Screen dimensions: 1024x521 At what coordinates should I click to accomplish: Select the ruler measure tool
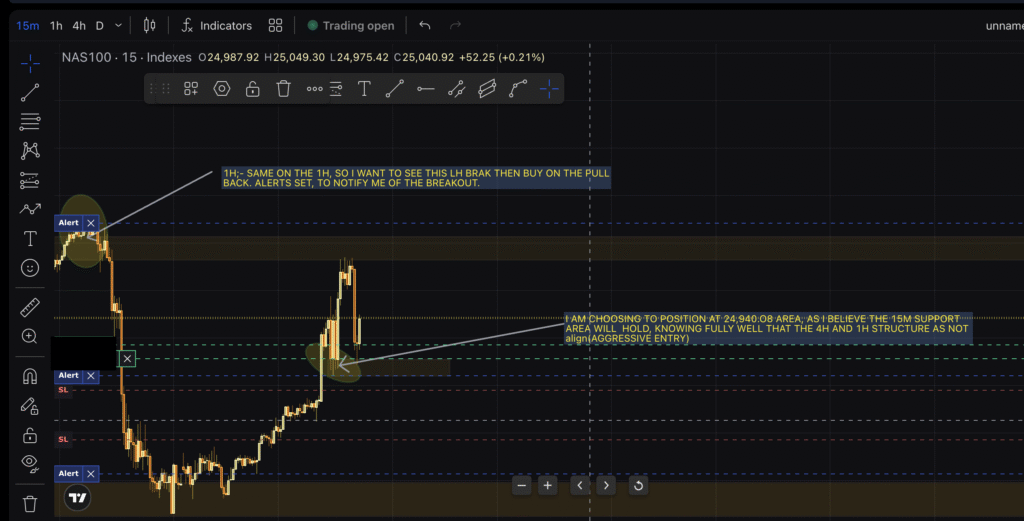tap(30, 307)
